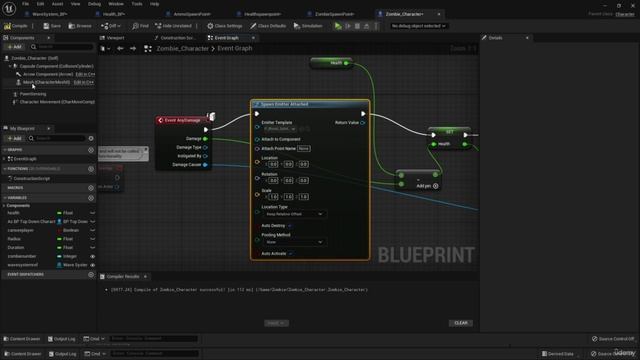Click Hide Unrelated in toolbar
This screenshot has height=360, width=640.
[173, 26]
